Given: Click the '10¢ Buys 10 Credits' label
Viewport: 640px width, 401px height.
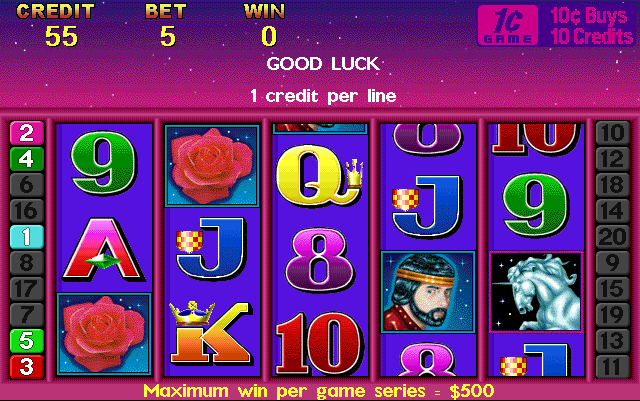Looking at the screenshot, I should pos(591,26).
